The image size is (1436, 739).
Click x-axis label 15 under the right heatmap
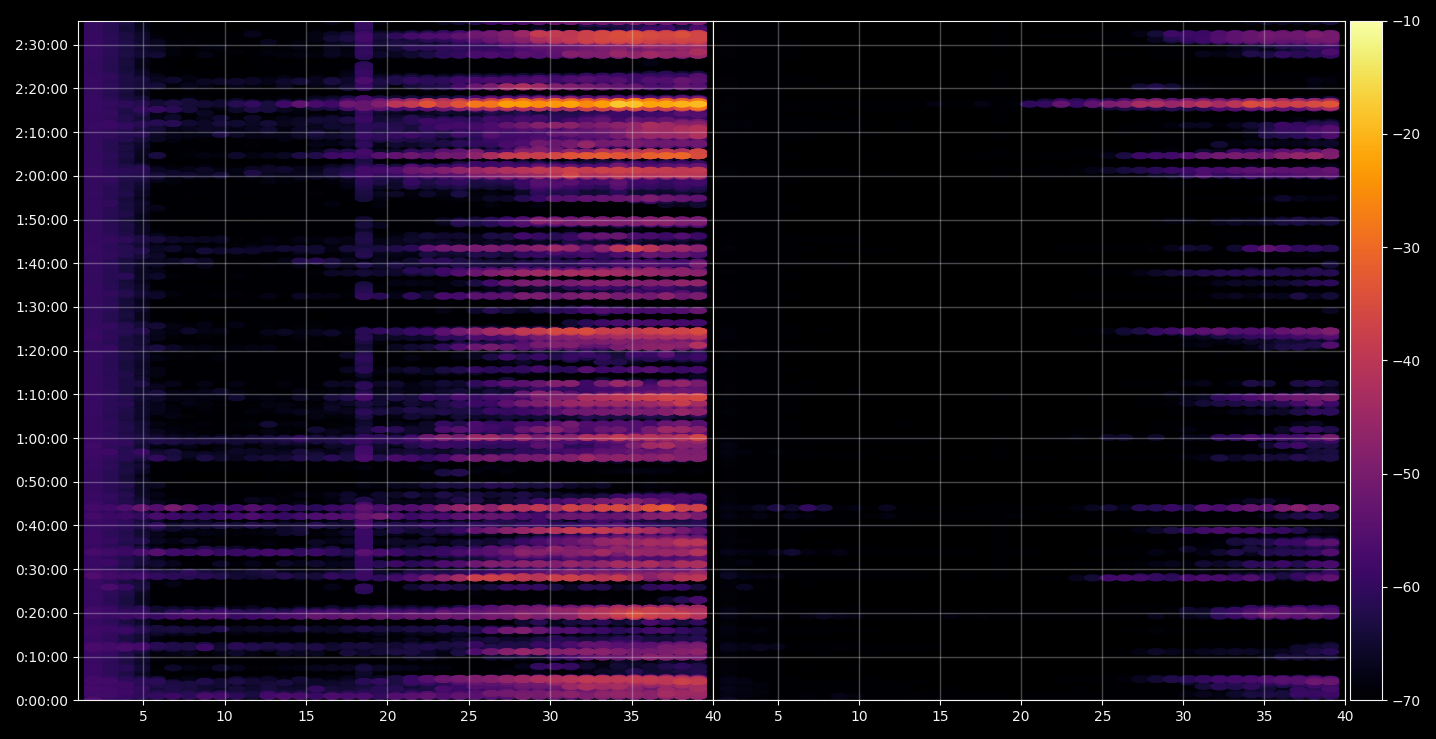[x=940, y=716]
